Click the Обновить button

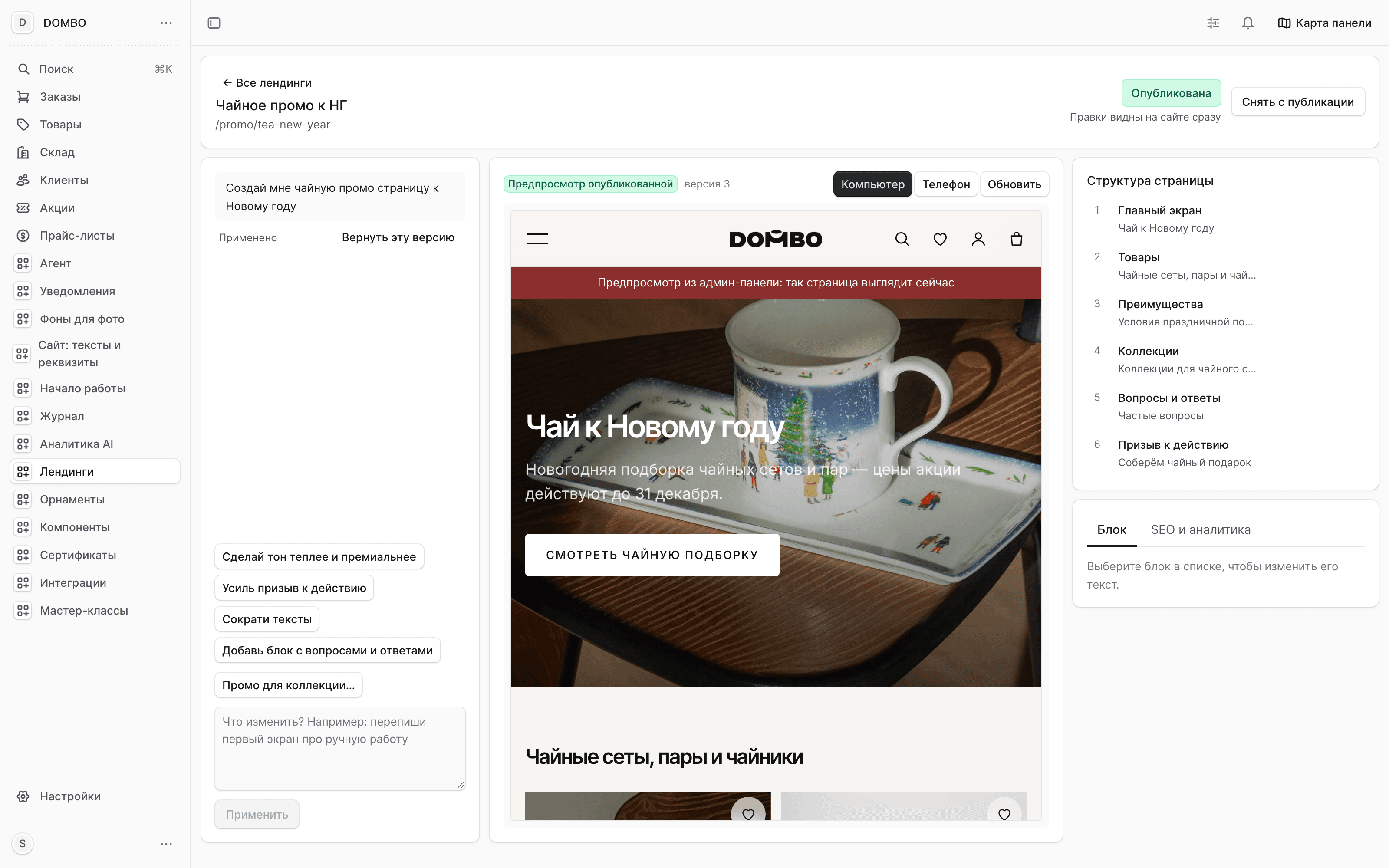pyautogui.click(x=1014, y=184)
